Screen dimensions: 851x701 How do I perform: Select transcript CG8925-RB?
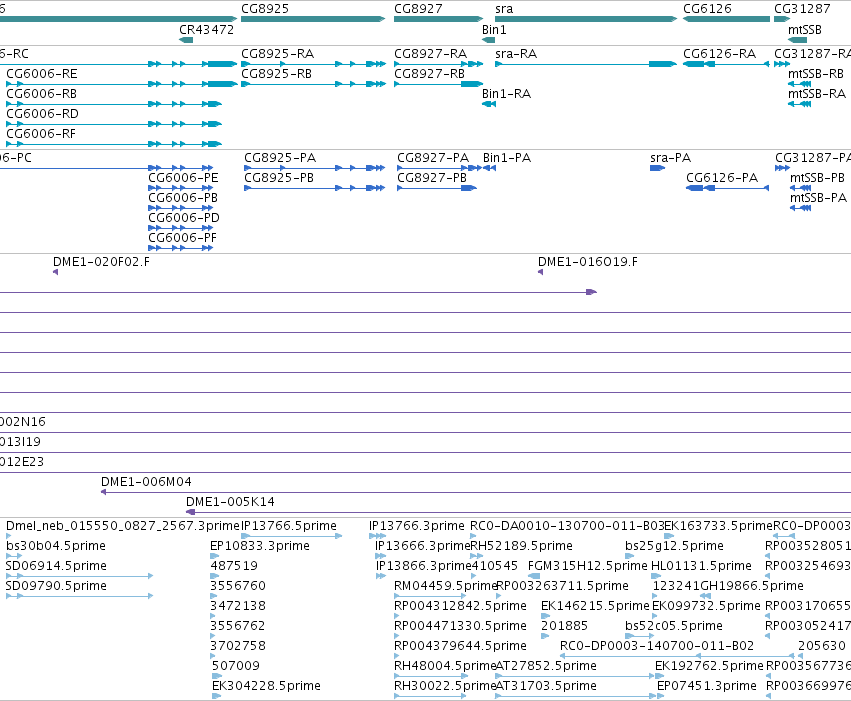coord(276,74)
